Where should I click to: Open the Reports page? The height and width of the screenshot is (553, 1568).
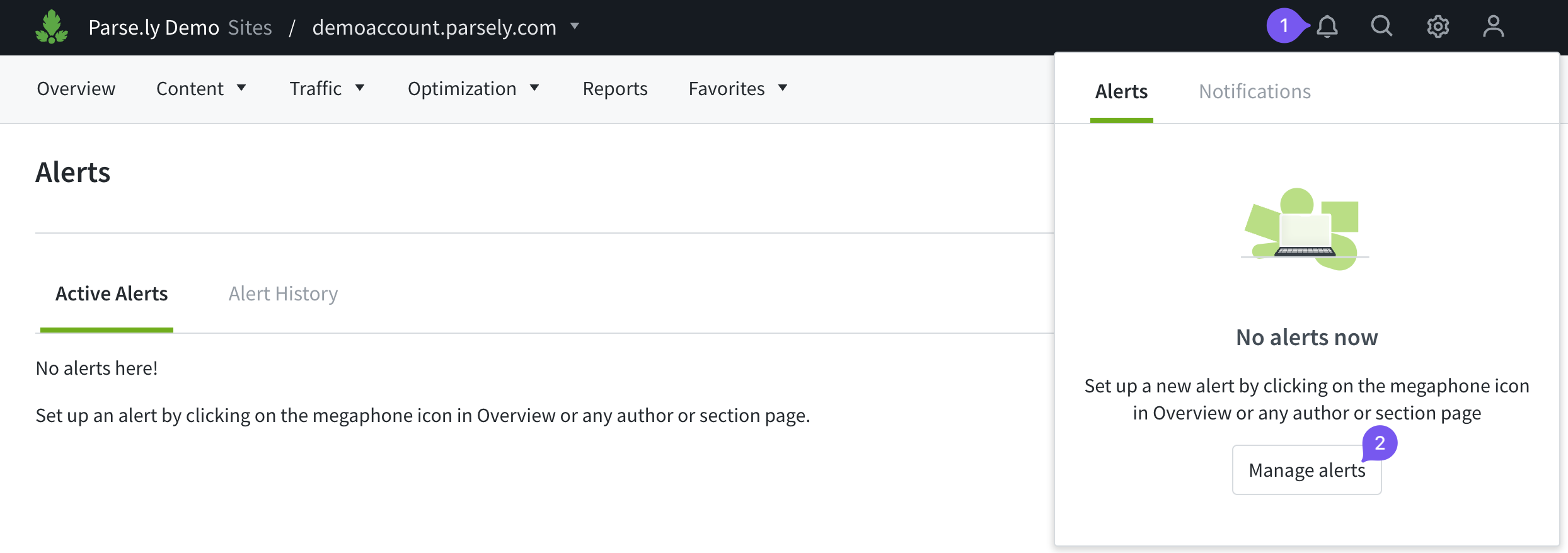(615, 89)
